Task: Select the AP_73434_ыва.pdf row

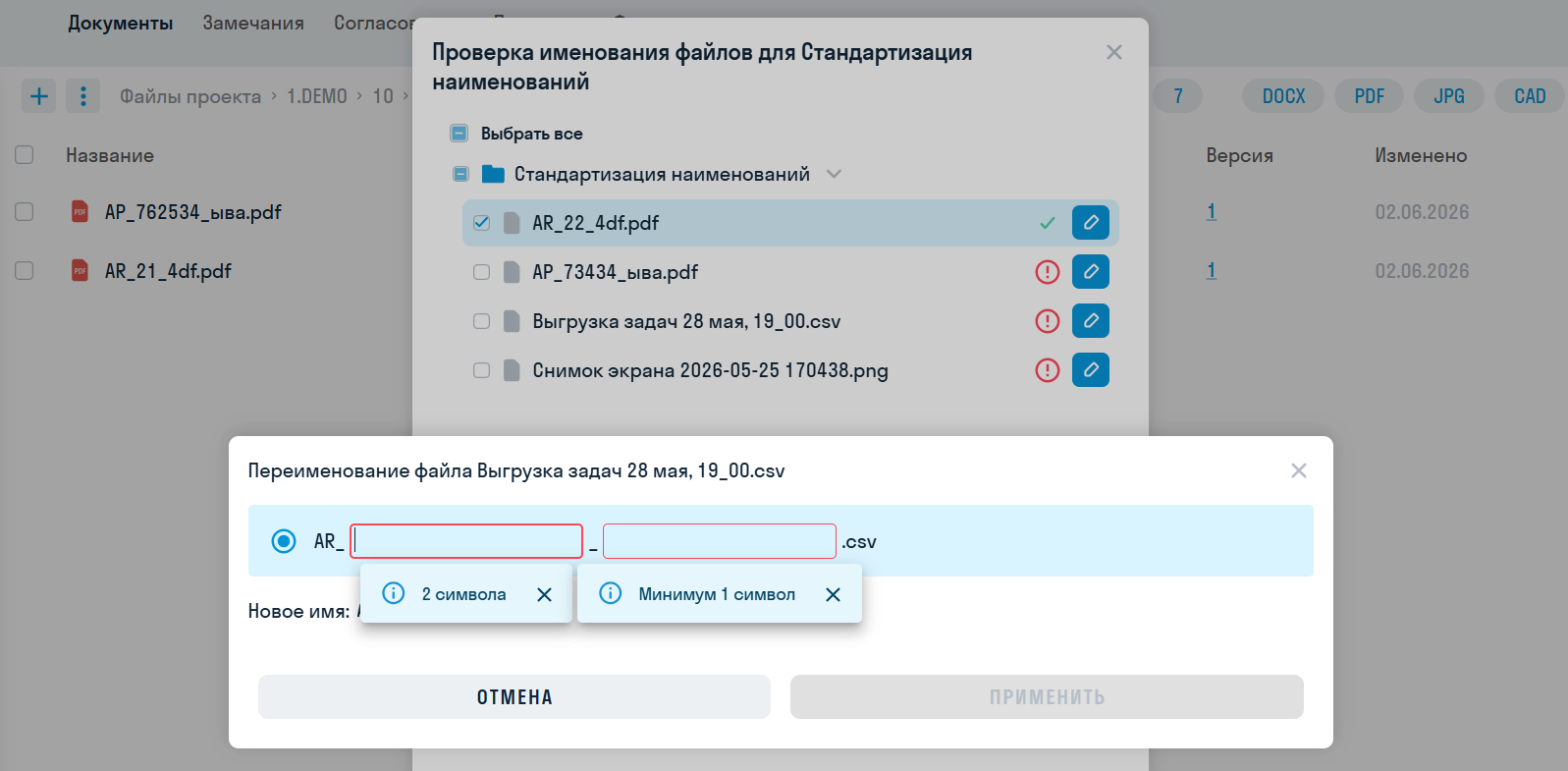Action: (x=790, y=272)
